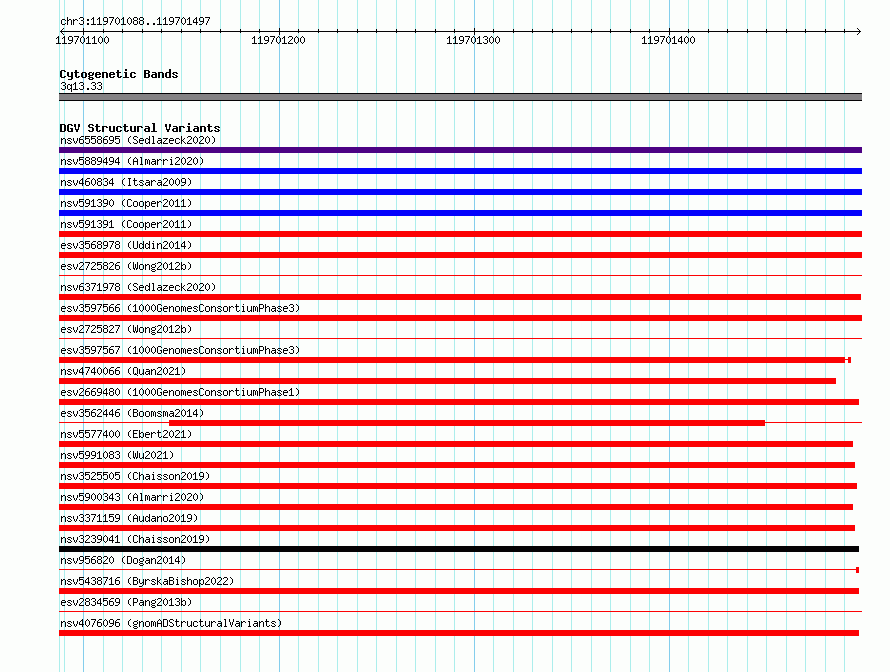Select the nsv5889494 (Almarri2020) label
Viewport: 890px width, 672px height.
pos(132,161)
